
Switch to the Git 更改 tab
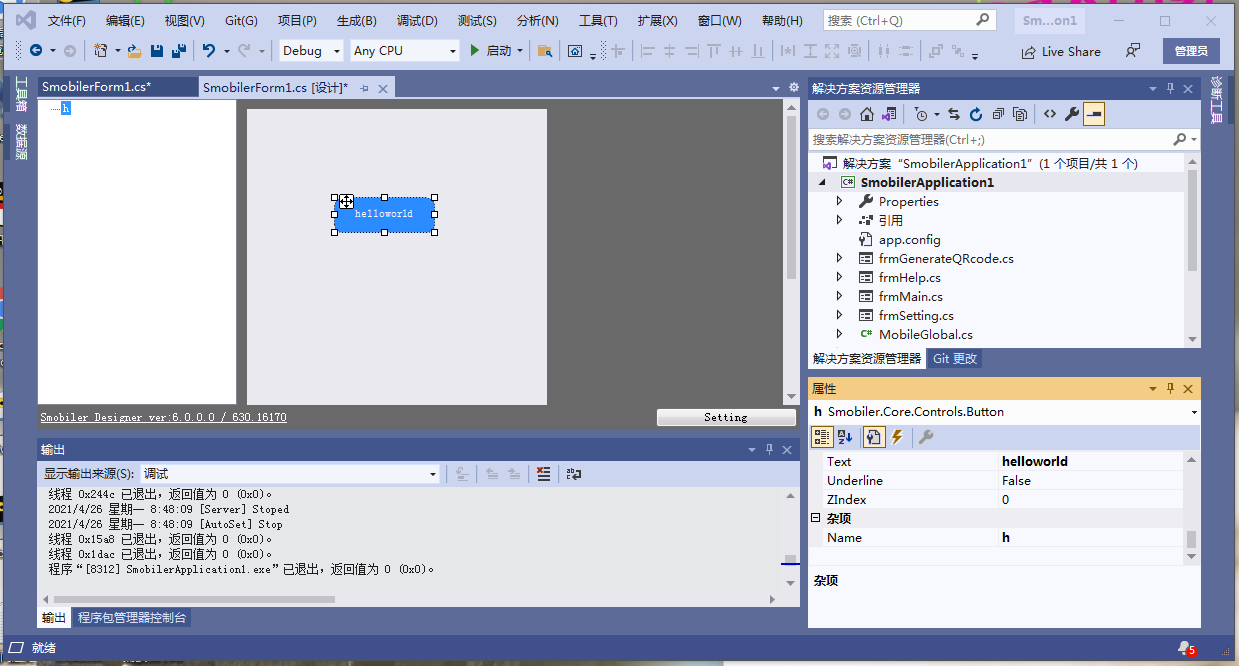954,357
